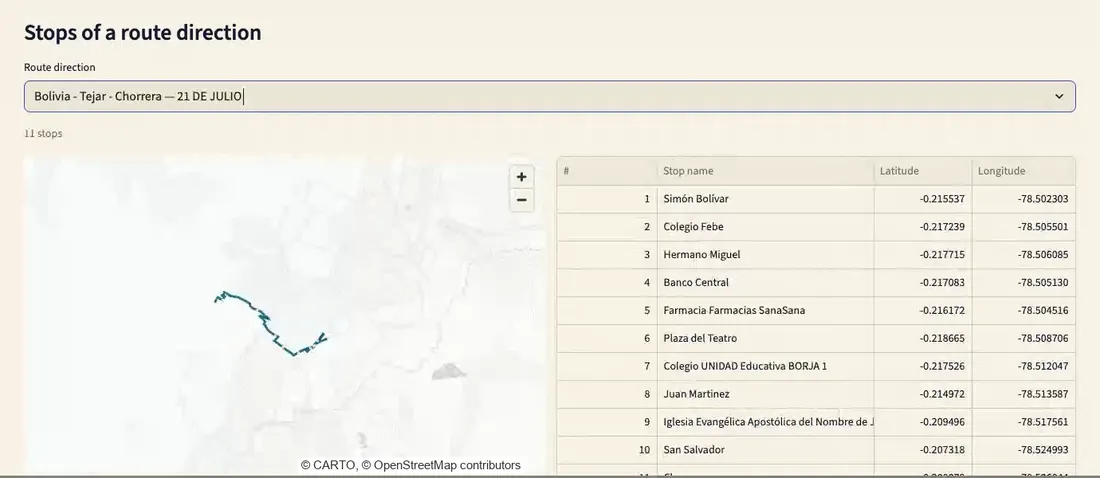1100x478 pixels.
Task: Click the San Salvador stop cell
Action: (x=765, y=450)
